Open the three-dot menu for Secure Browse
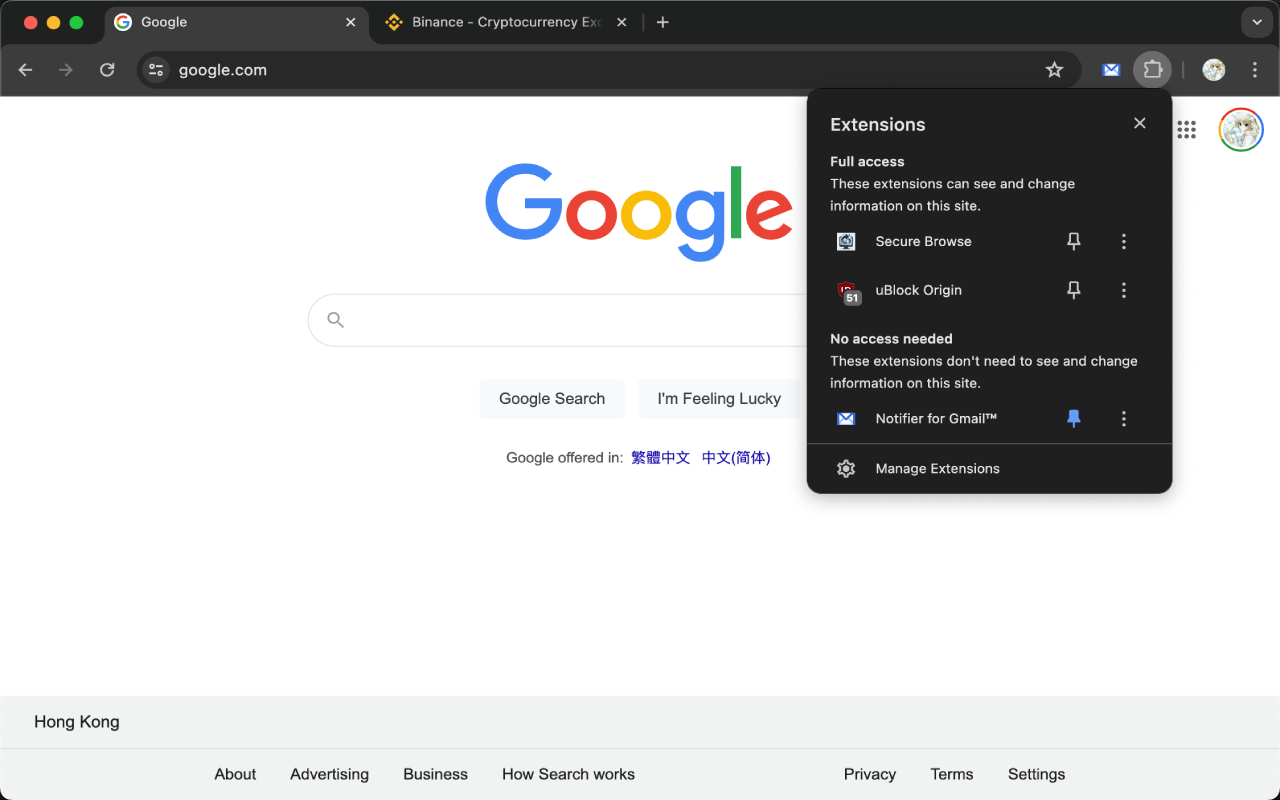The image size is (1280, 800). tap(1124, 241)
